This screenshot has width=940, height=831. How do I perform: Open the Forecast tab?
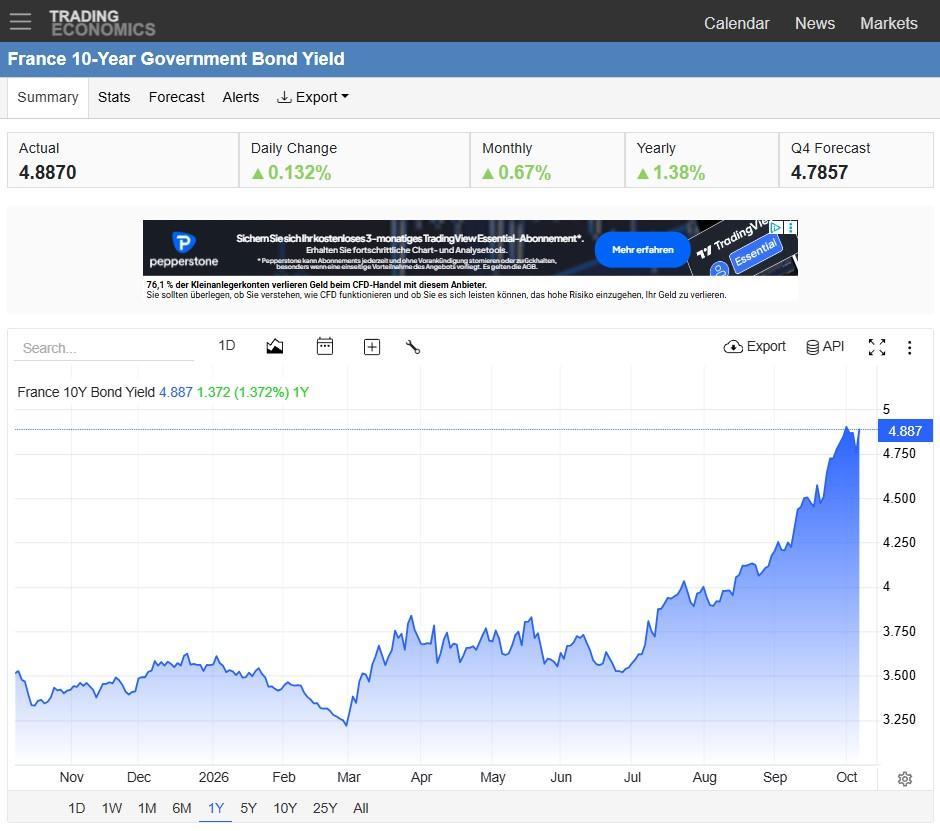tap(176, 97)
